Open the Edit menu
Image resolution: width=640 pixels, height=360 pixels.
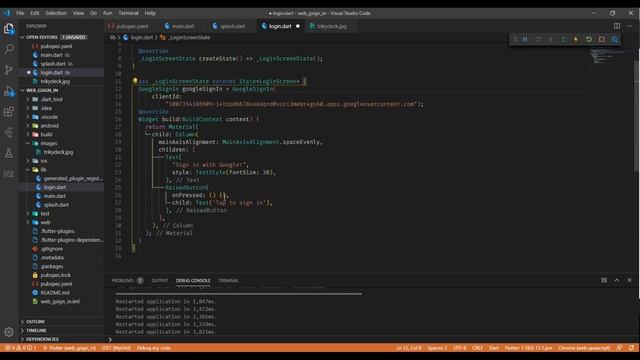tap(35, 13)
